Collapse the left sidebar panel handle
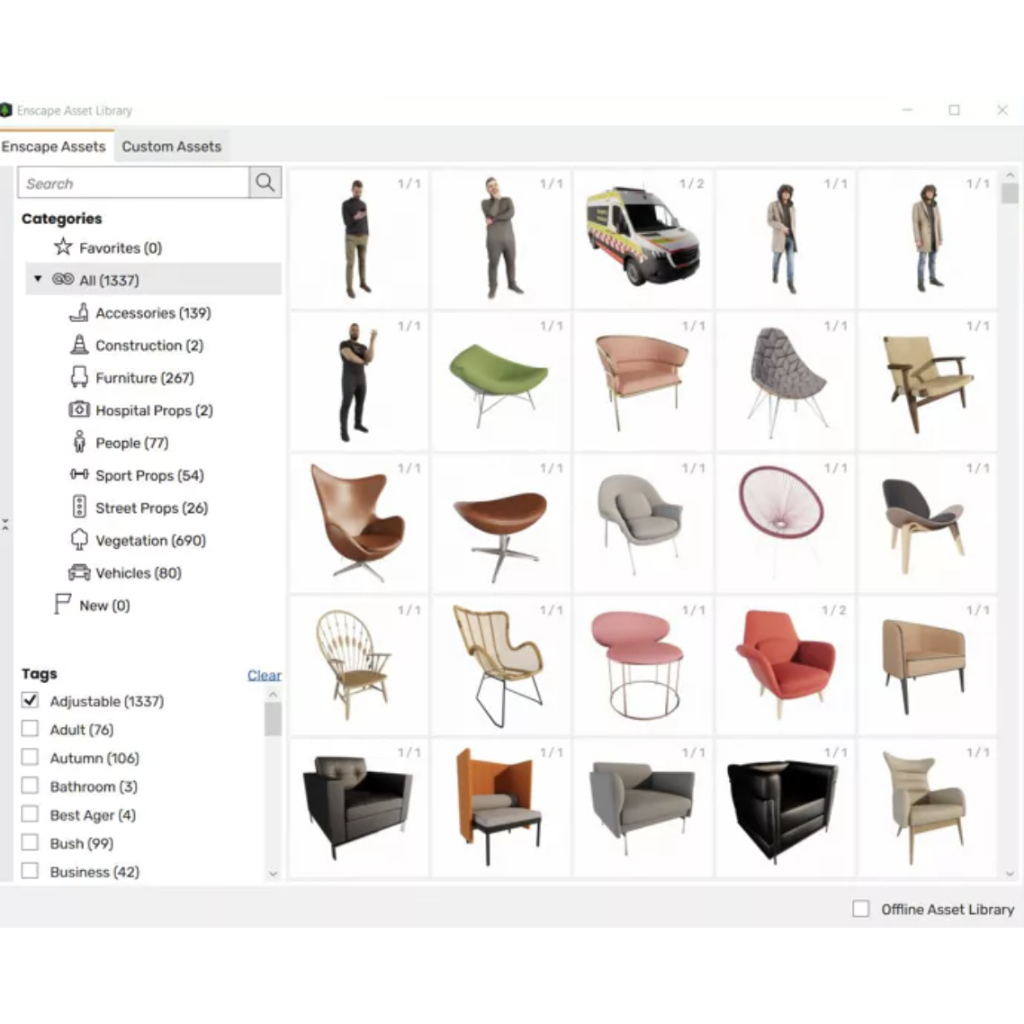1024x1024 pixels. coord(5,524)
